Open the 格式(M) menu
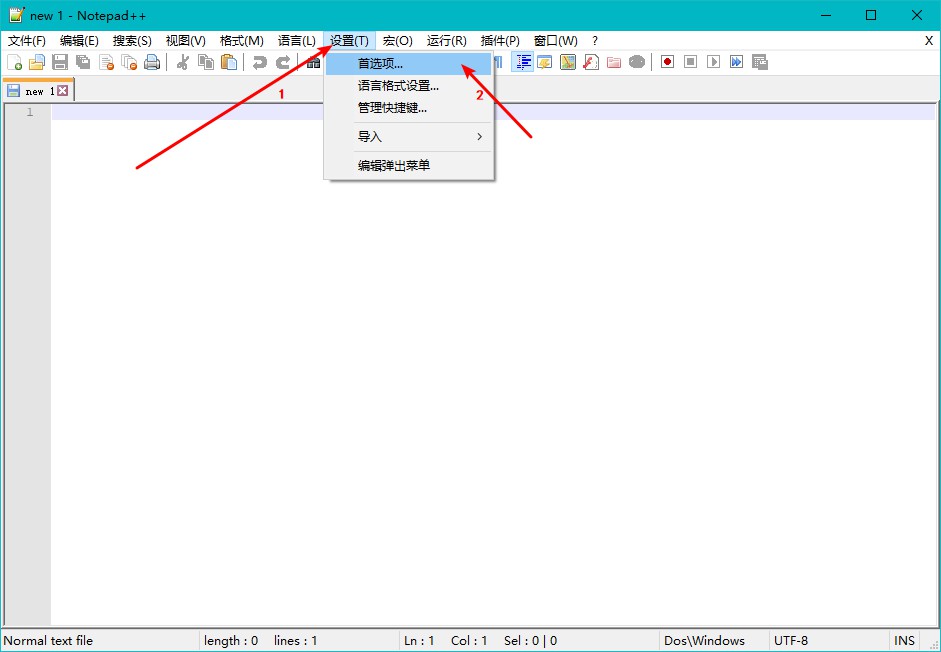941x652 pixels. pos(241,41)
